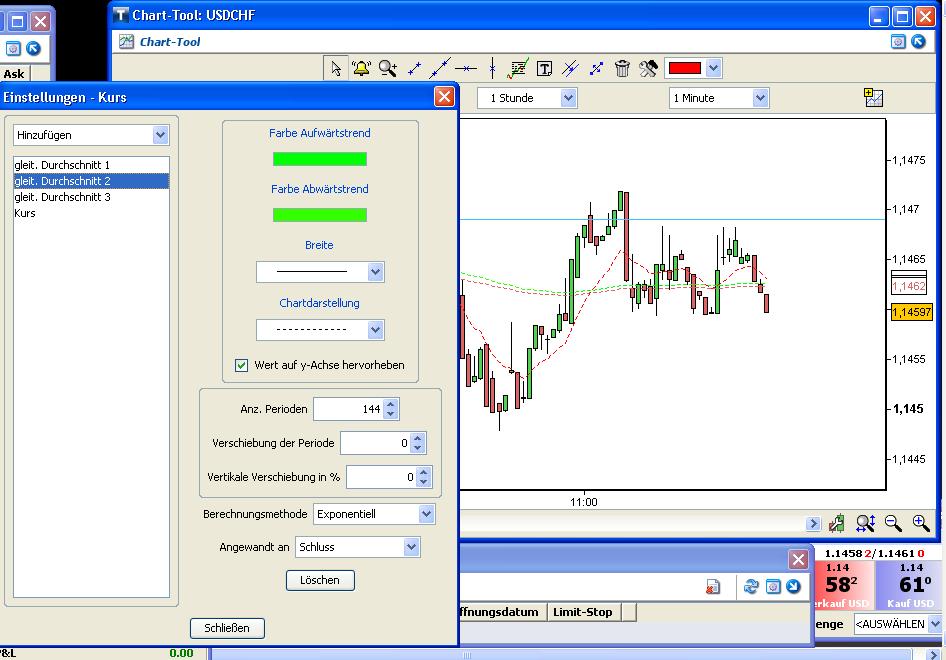
Task: Select the text annotation tool
Action: coord(544,69)
